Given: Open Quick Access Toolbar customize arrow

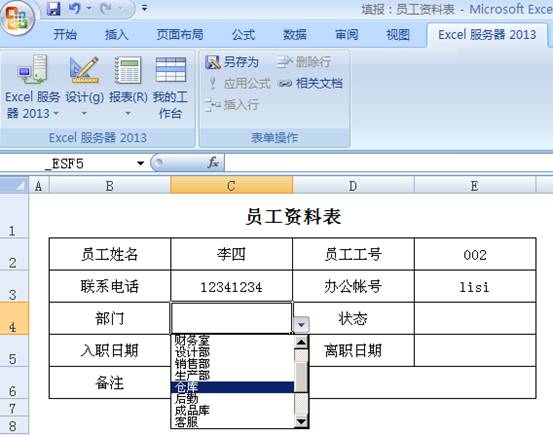Looking at the screenshot, I should (x=145, y=8).
